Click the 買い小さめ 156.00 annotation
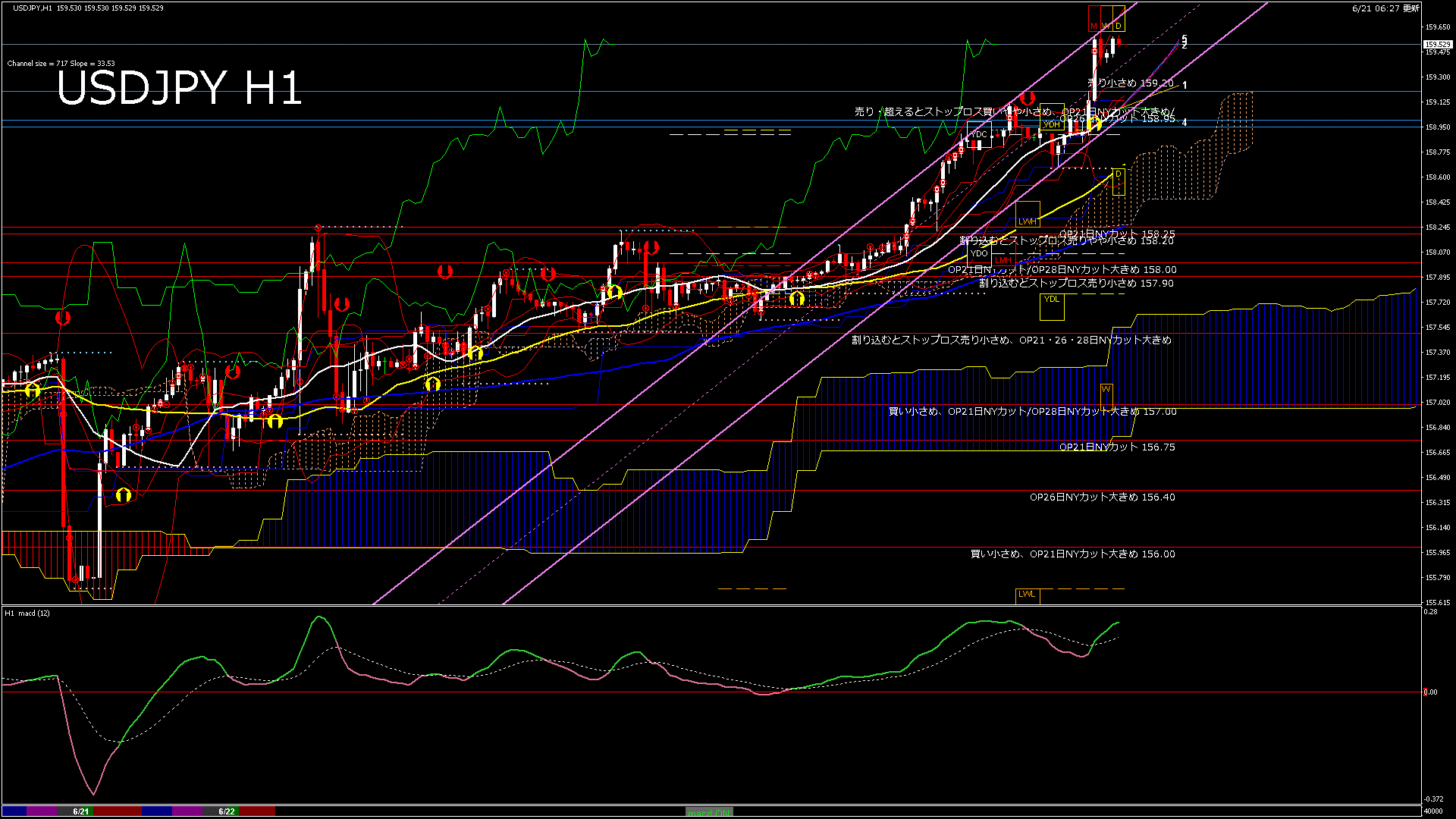Image resolution: width=1456 pixels, height=819 pixels. [x=1073, y=554]
